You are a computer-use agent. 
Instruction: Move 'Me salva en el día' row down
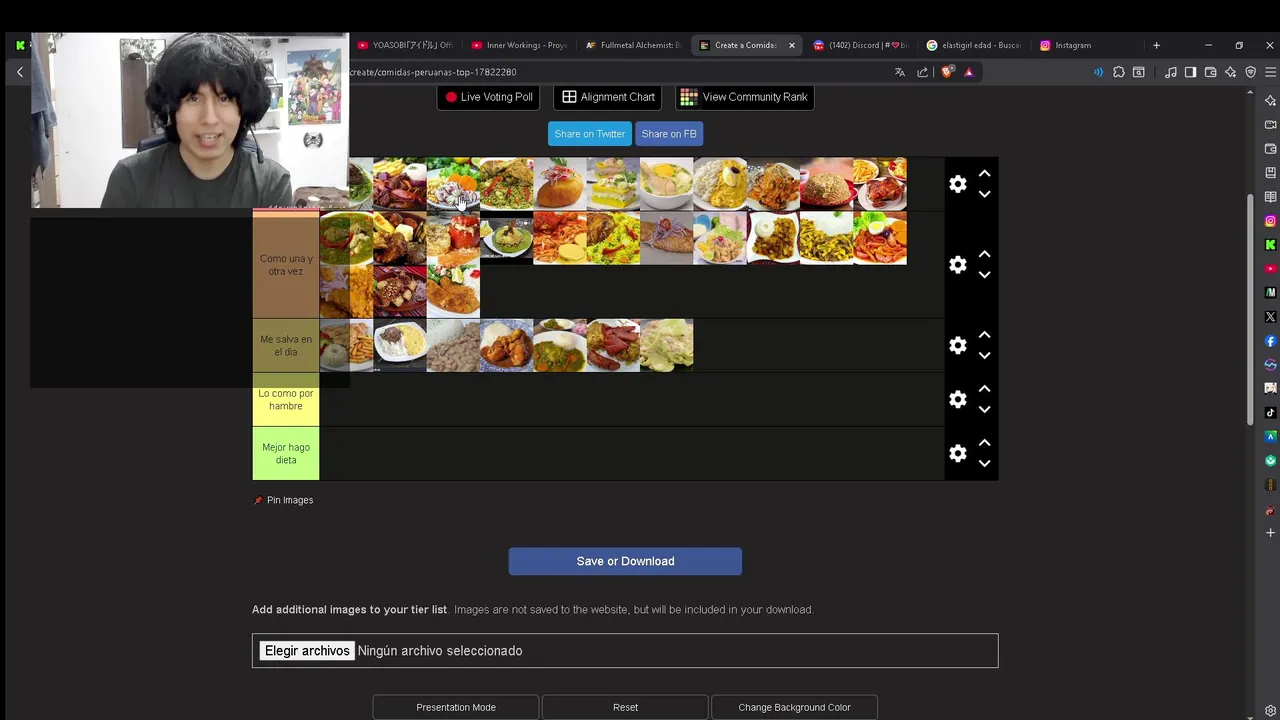pyautogui.click(x=984, y=356)
